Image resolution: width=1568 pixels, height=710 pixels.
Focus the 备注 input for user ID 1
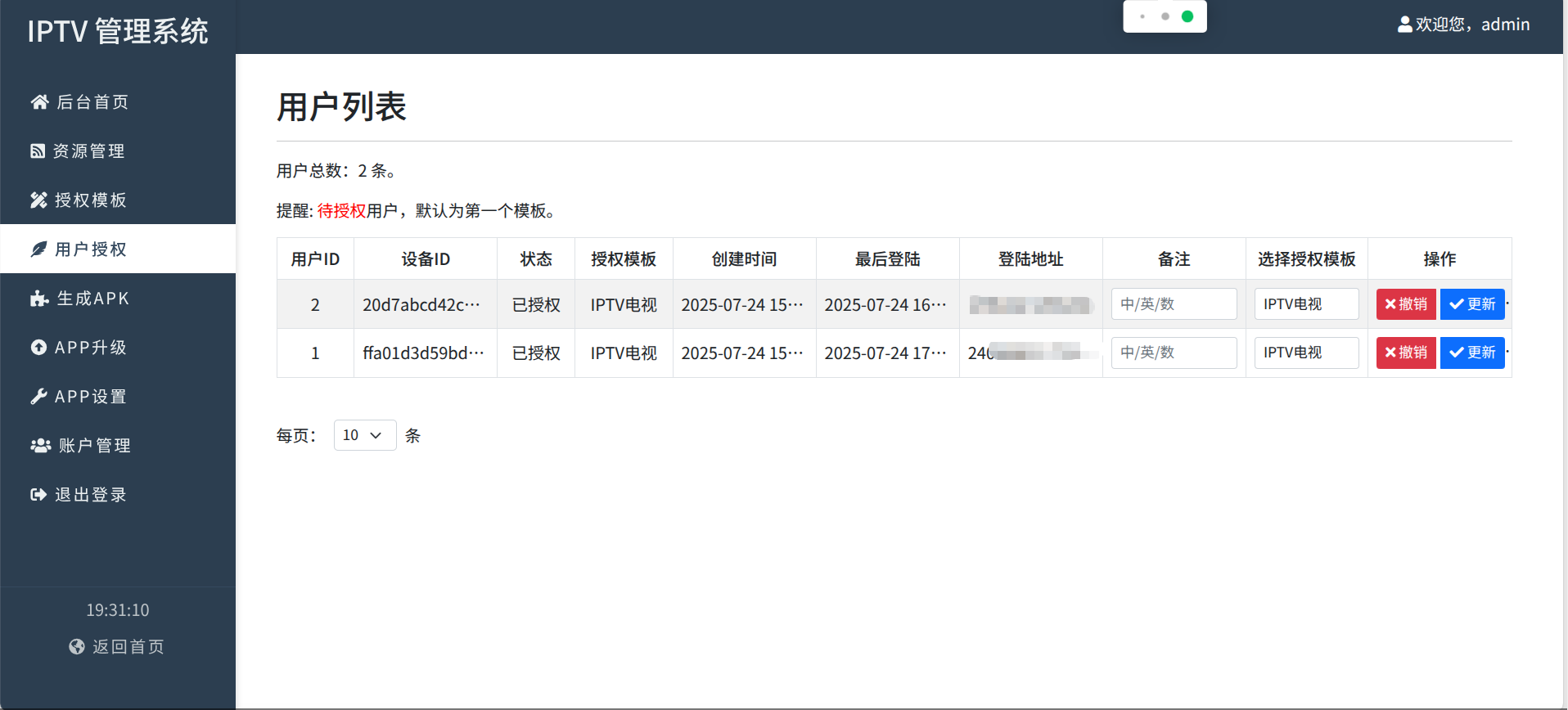coord(1174,353)
